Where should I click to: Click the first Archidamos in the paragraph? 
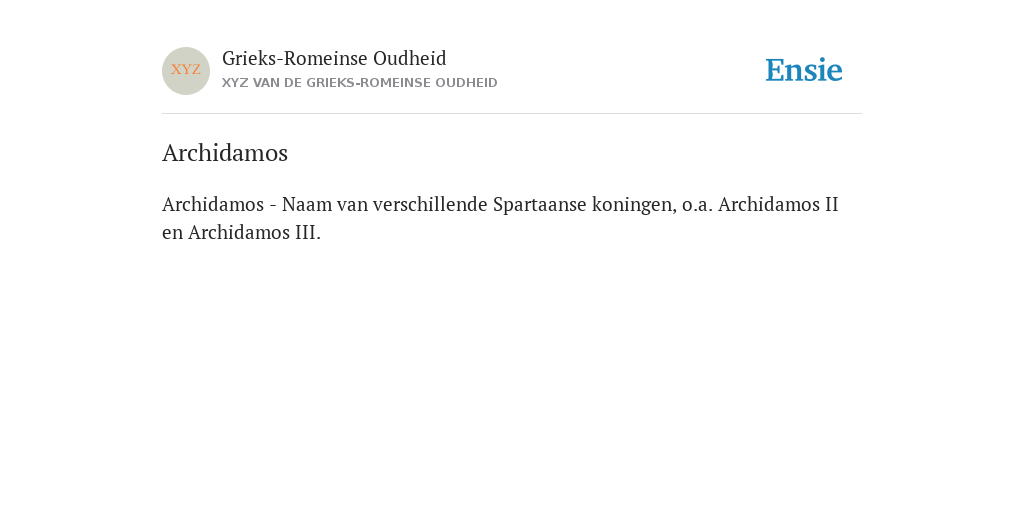pyautogui.click(x=213, y=204)
